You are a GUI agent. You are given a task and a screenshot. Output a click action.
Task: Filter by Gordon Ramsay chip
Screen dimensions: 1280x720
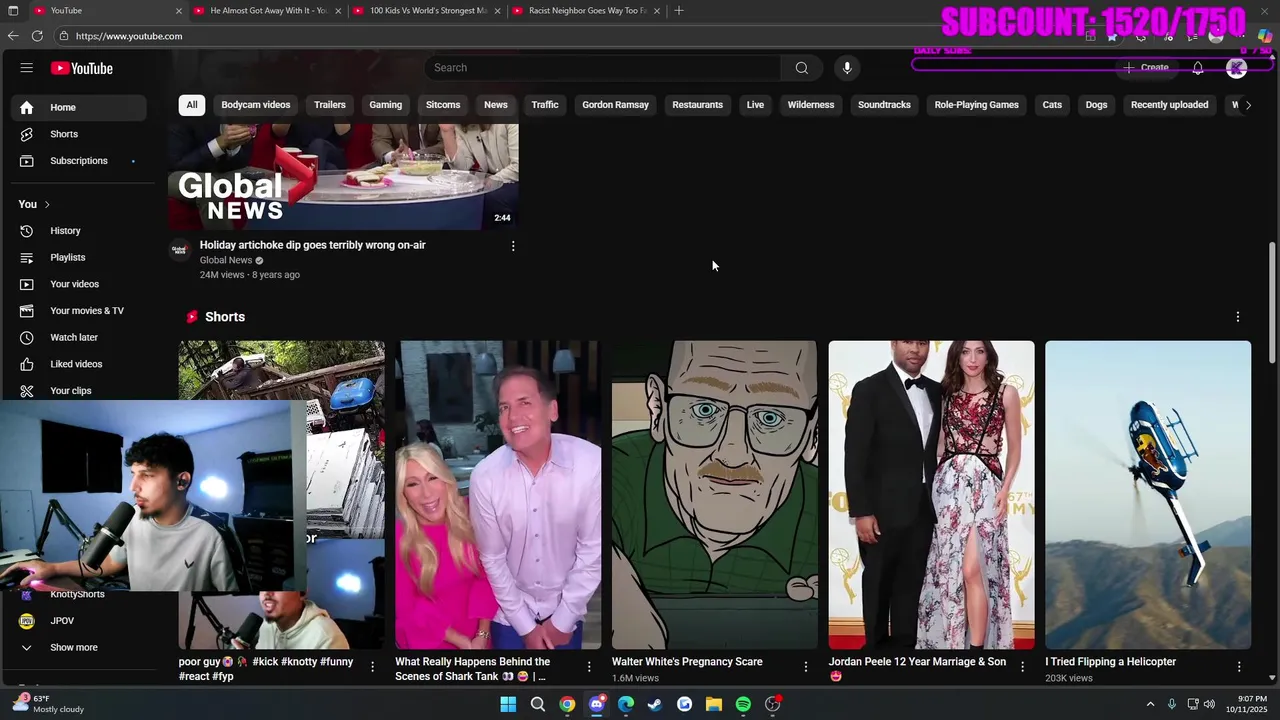click(615, 105)
